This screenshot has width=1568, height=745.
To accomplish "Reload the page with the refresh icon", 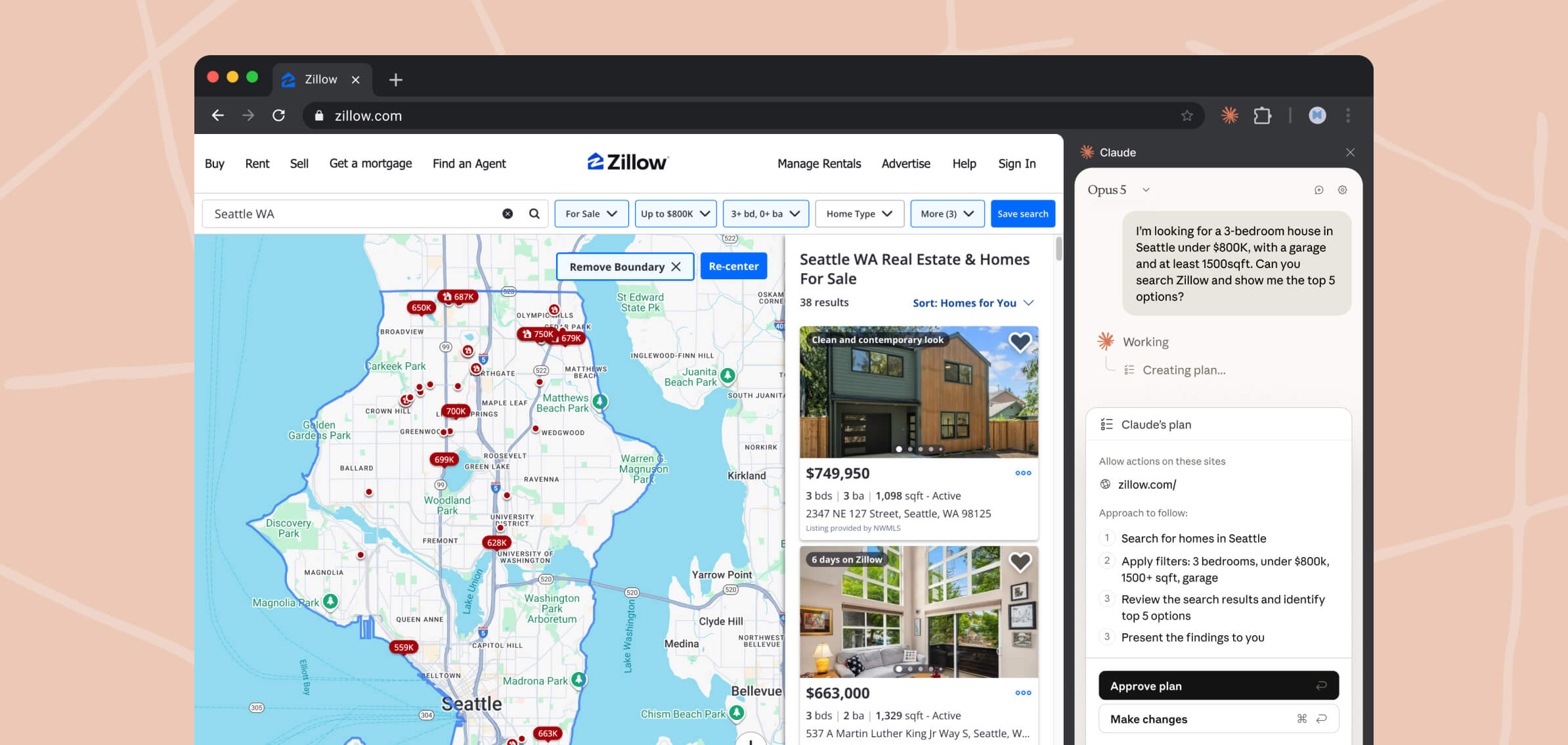I will [x=279, y=116].
